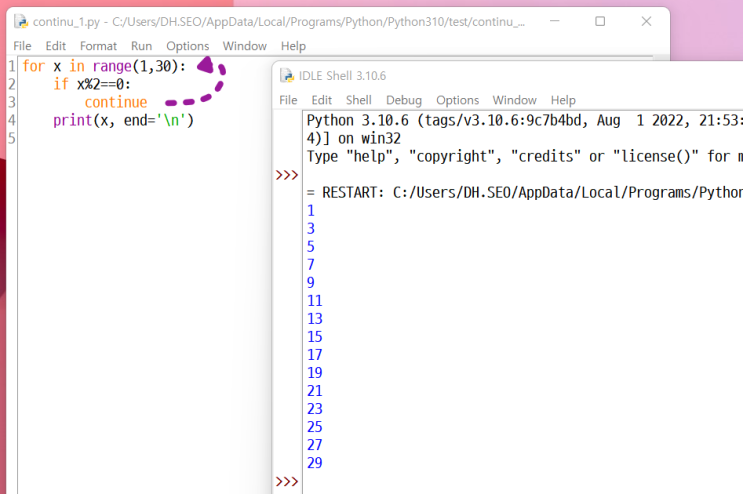Open the File menu in the editor window

(x=22, y=46)
